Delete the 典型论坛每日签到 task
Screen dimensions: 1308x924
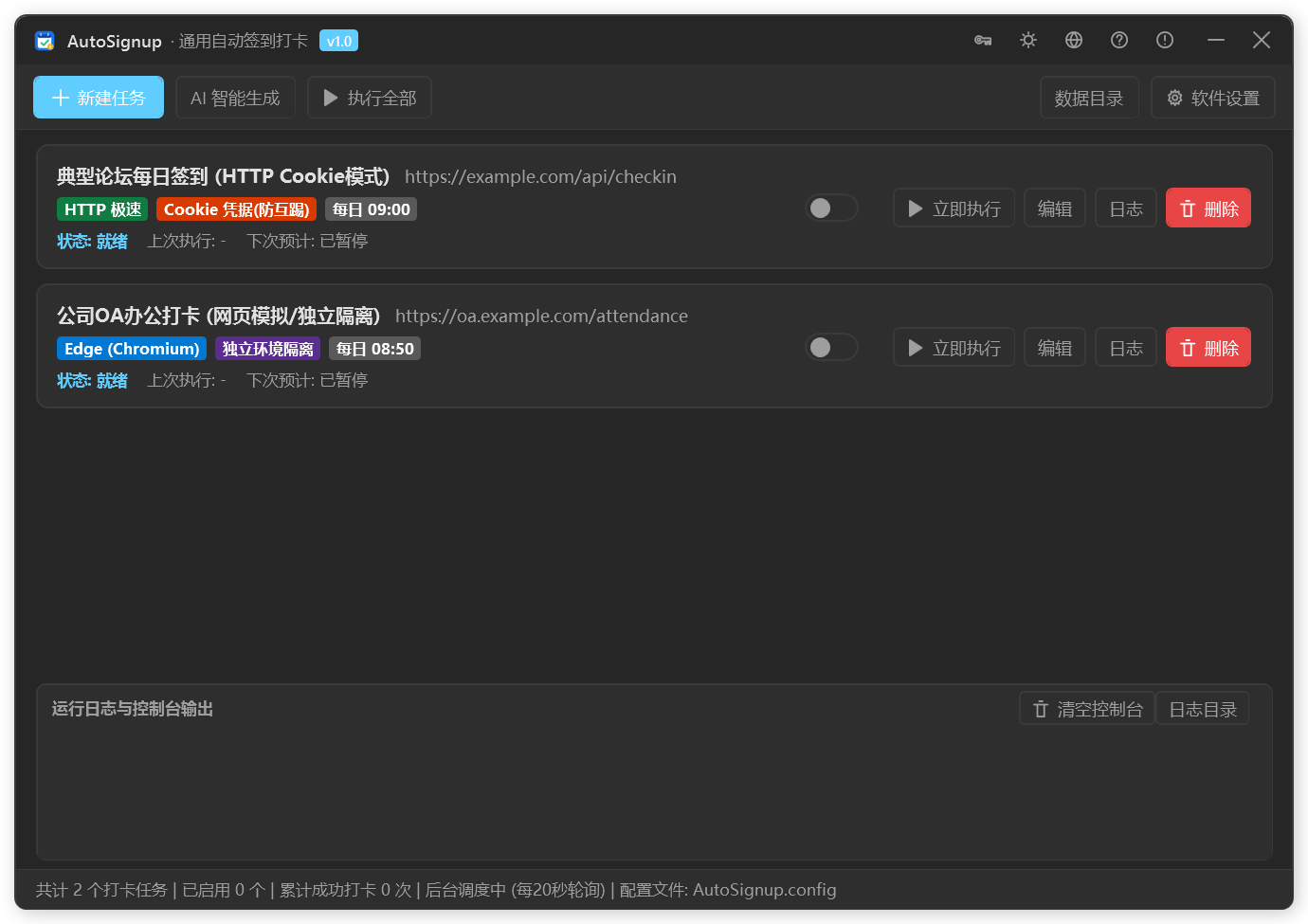click(1208, 208)
